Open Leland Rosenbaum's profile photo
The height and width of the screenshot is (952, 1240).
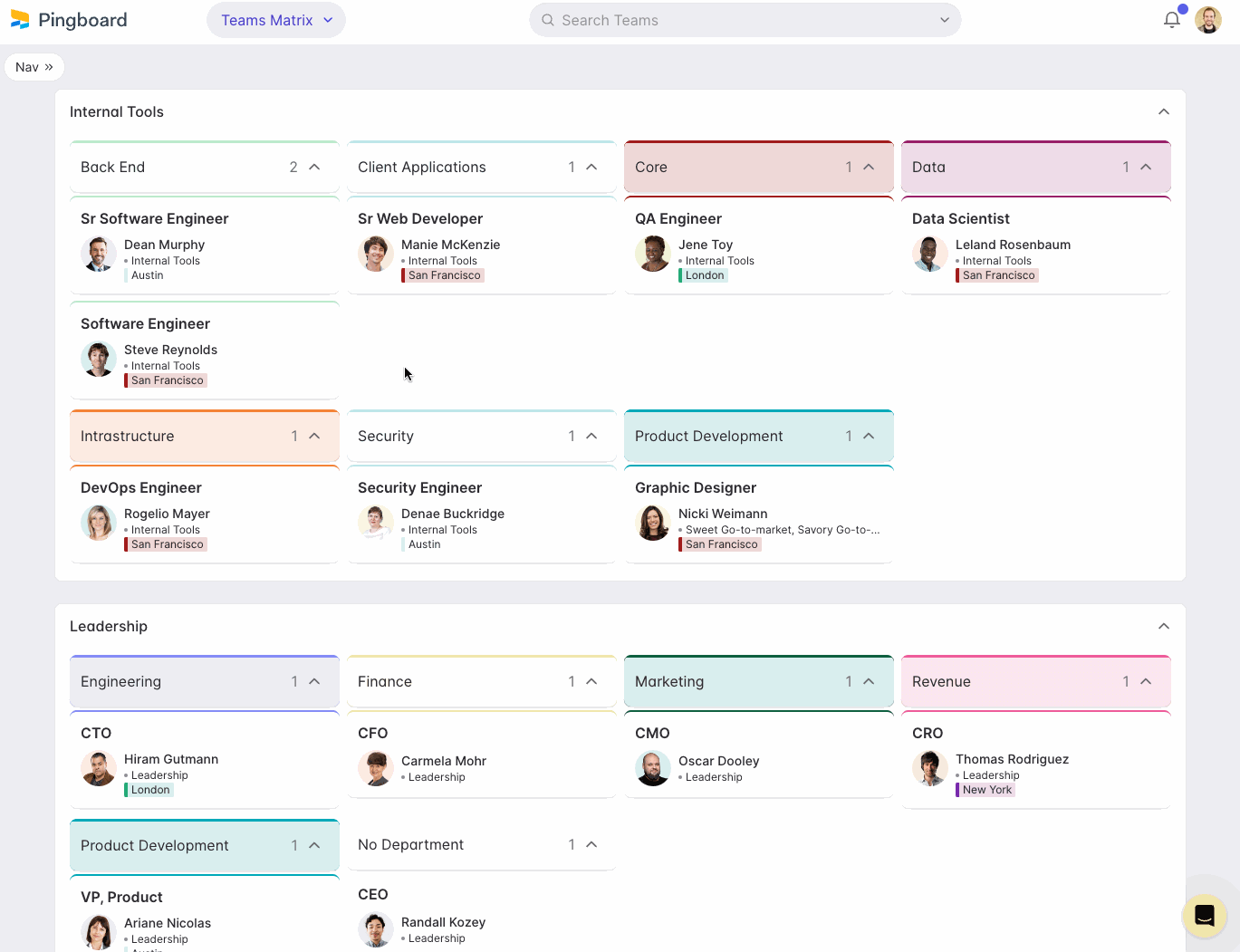click(x=929, y=254)
